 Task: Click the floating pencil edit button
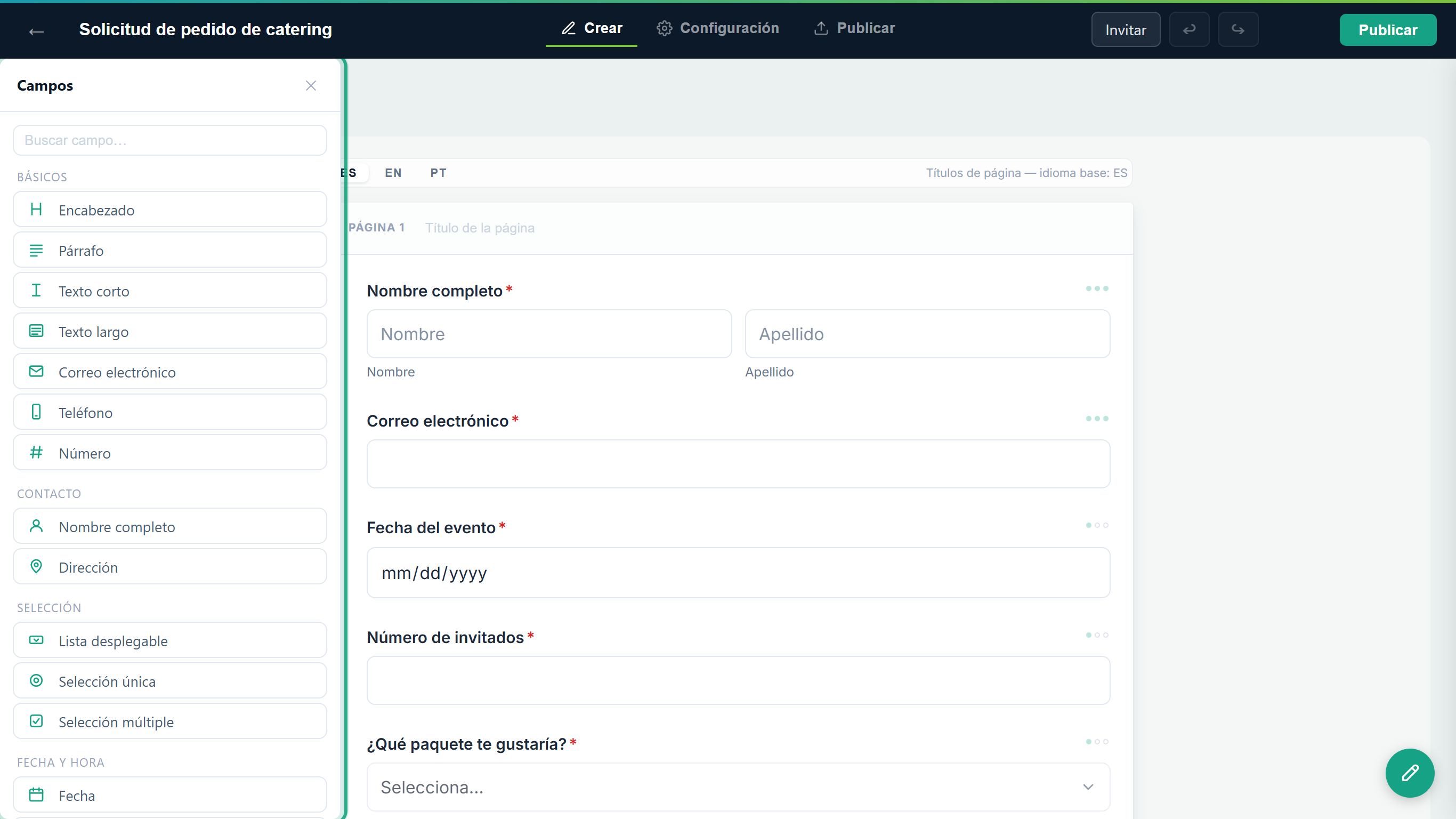click(1410, 773)
